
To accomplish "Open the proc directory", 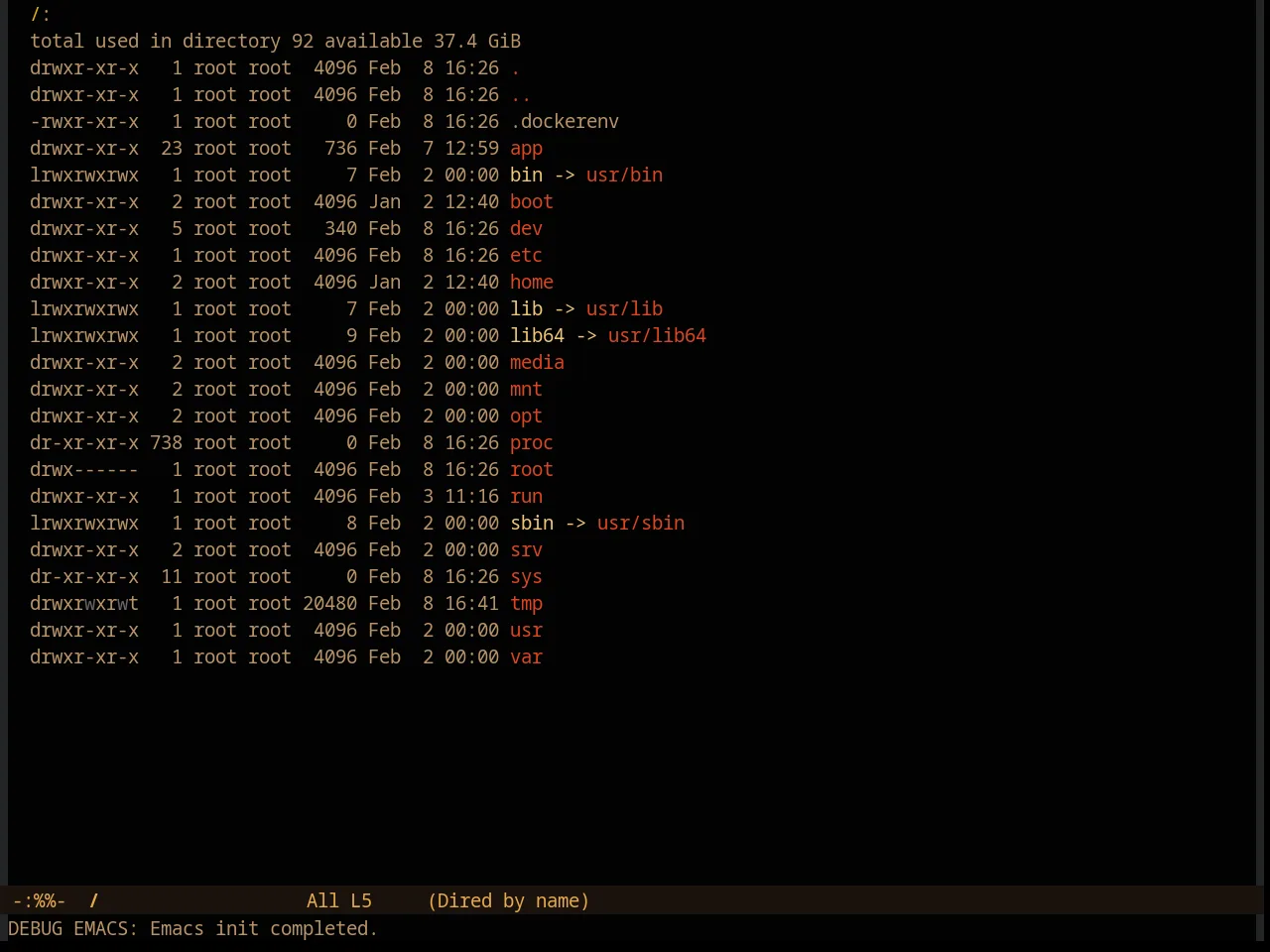I will (532, 442).
